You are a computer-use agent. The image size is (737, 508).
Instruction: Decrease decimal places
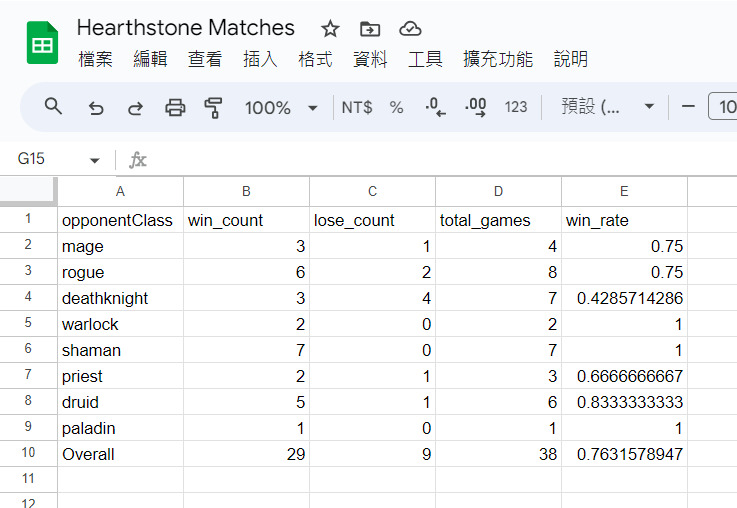click(x=435, y=107)
